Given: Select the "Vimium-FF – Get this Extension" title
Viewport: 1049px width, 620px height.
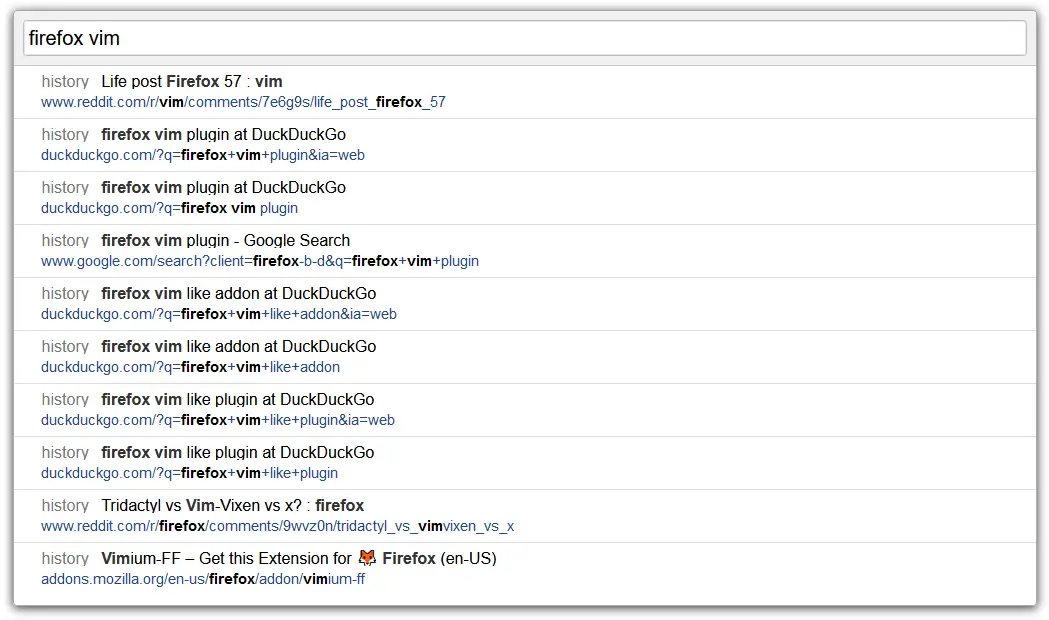Looking at the screenshot, I should click(299, 558).
